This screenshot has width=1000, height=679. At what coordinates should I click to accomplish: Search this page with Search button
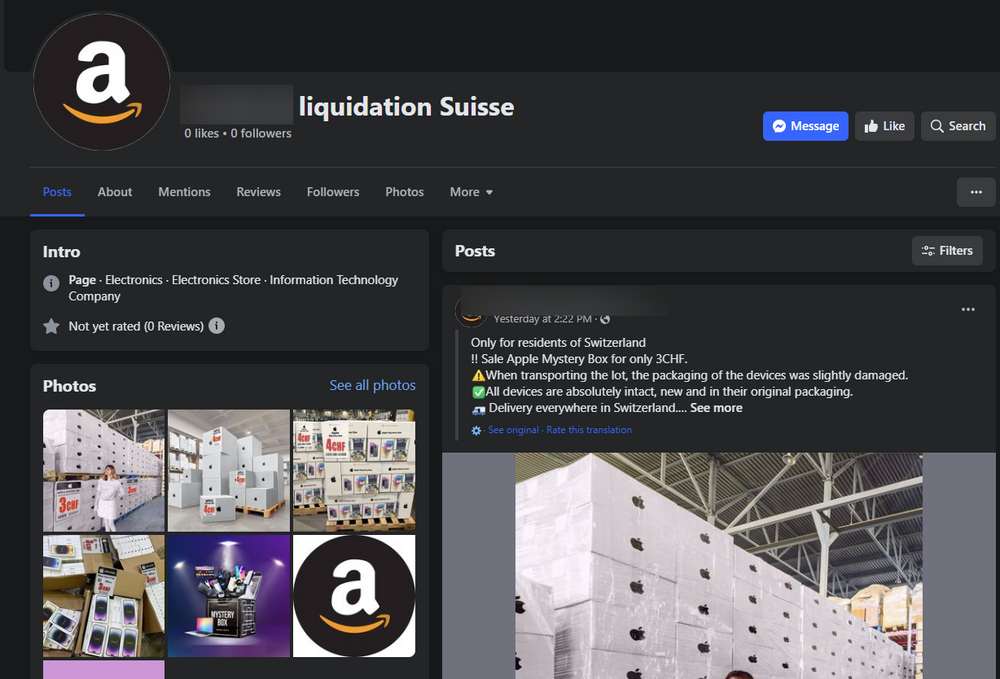pyautogui.click(x=957, y=126)
